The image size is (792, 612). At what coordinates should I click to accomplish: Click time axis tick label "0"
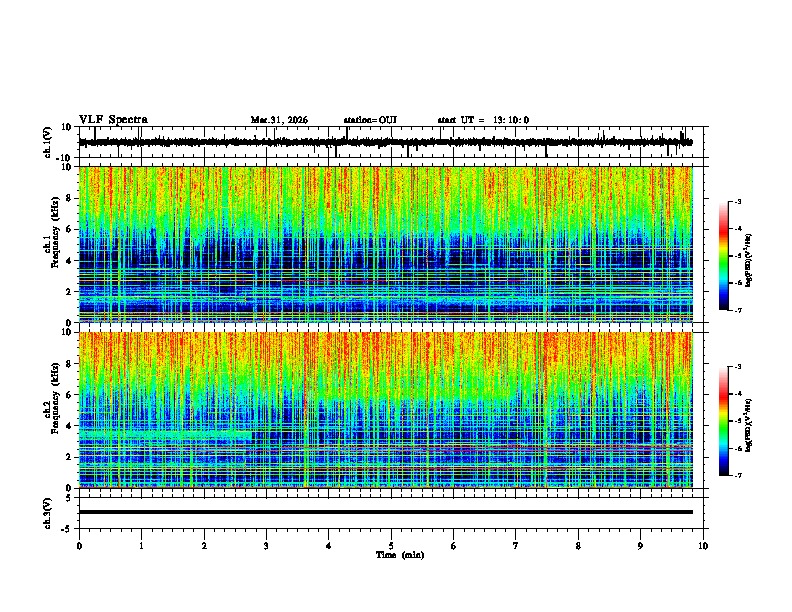tap(79, 546)
